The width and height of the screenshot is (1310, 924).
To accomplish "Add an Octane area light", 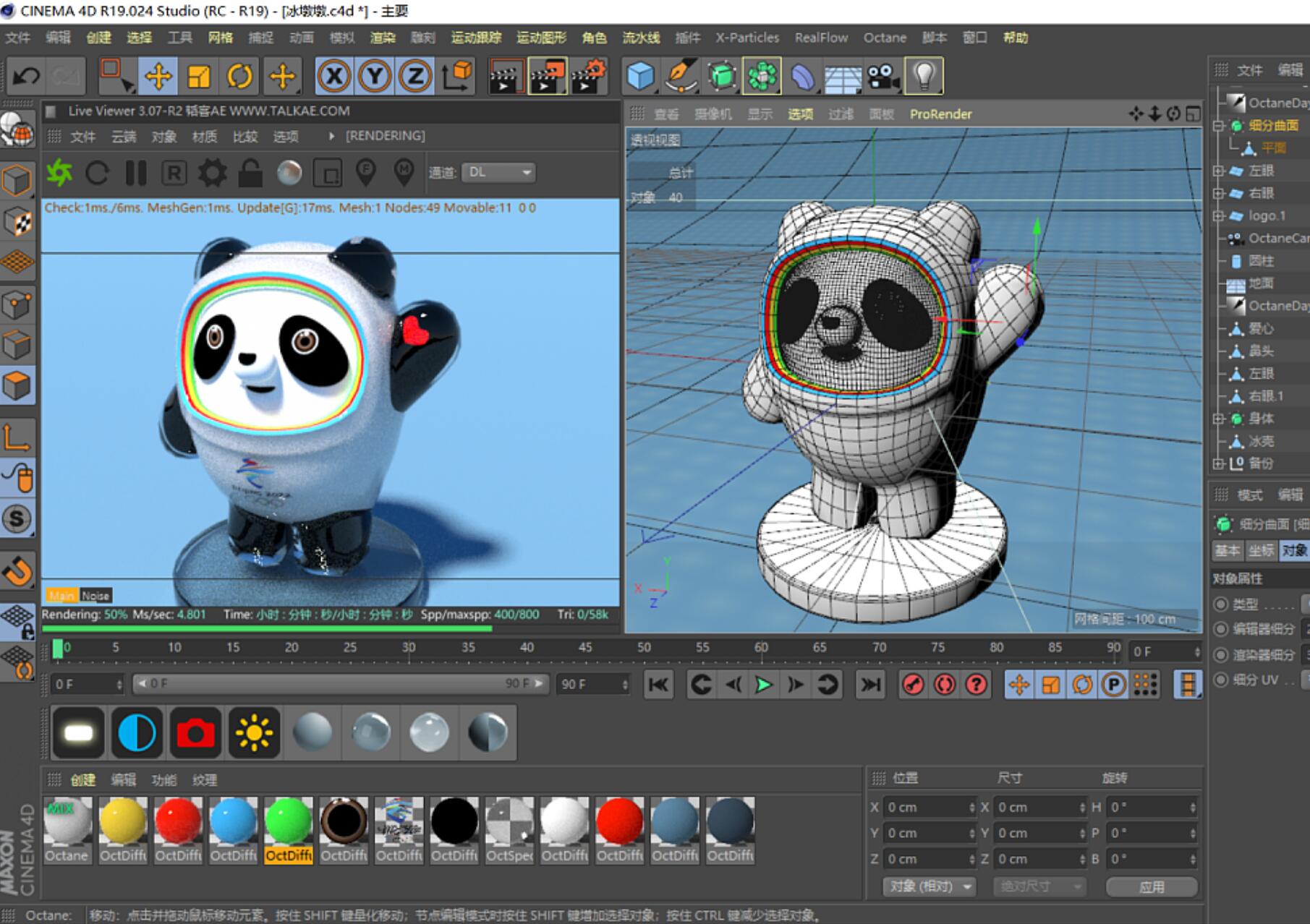I will pos(78,733).
